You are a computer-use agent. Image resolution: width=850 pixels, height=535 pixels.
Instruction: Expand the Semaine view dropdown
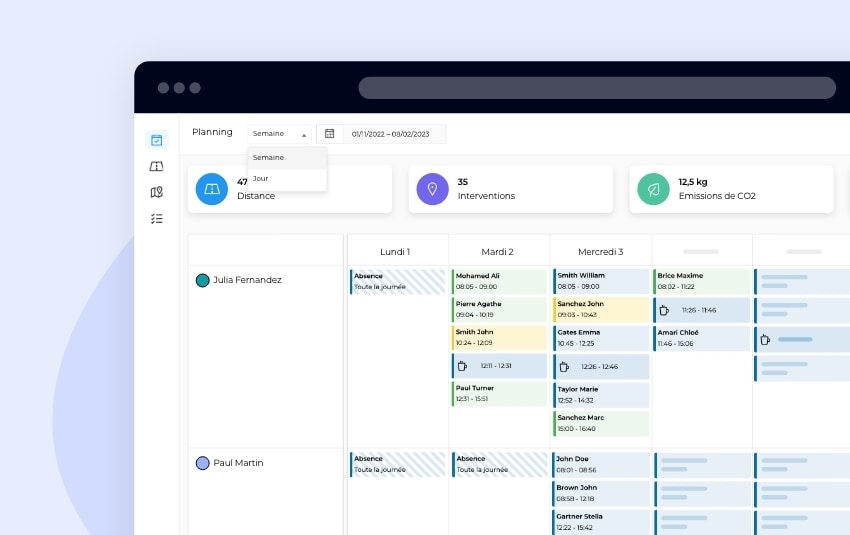click(280, 133)
